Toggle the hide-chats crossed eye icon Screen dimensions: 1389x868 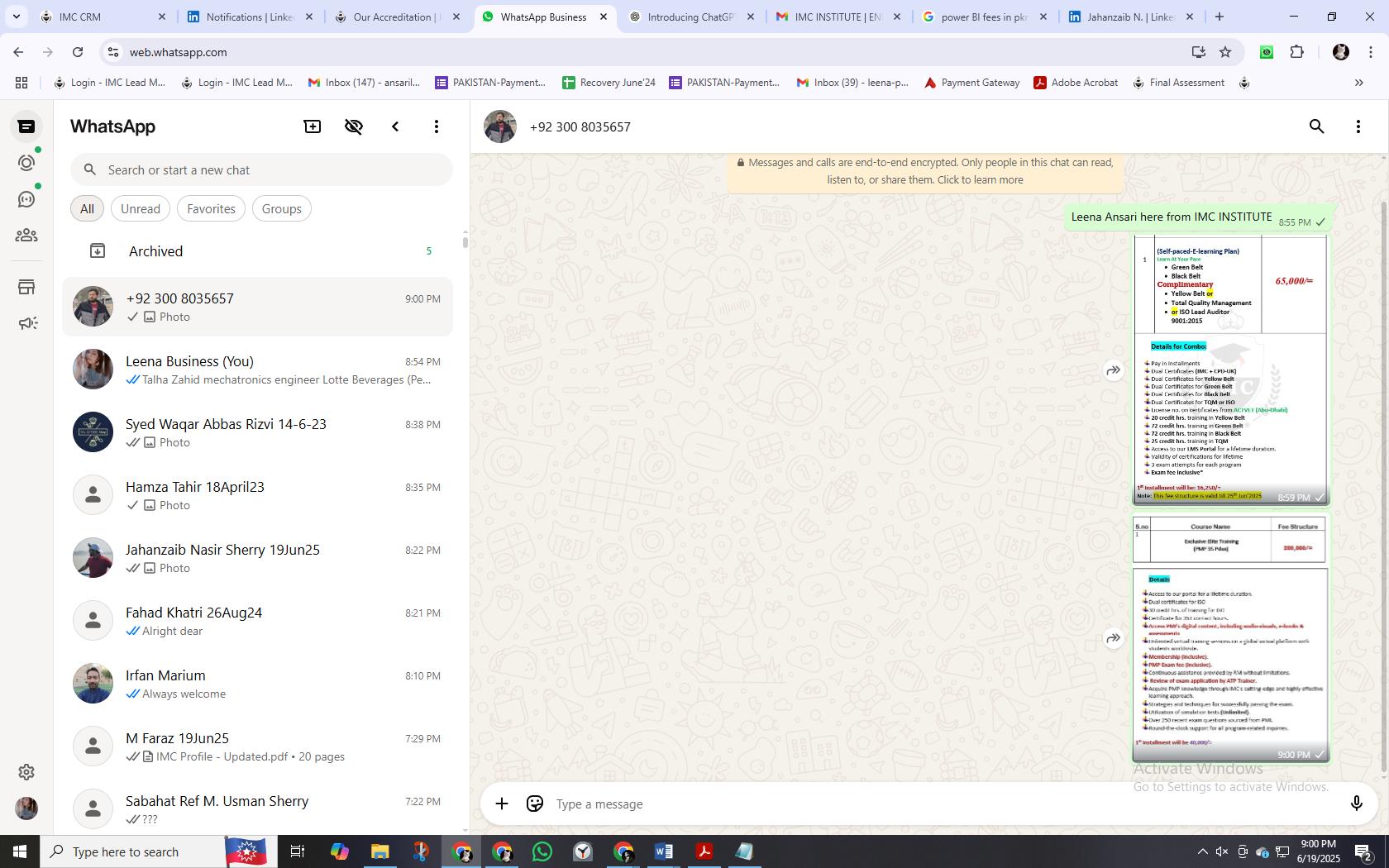pos(354,126)
